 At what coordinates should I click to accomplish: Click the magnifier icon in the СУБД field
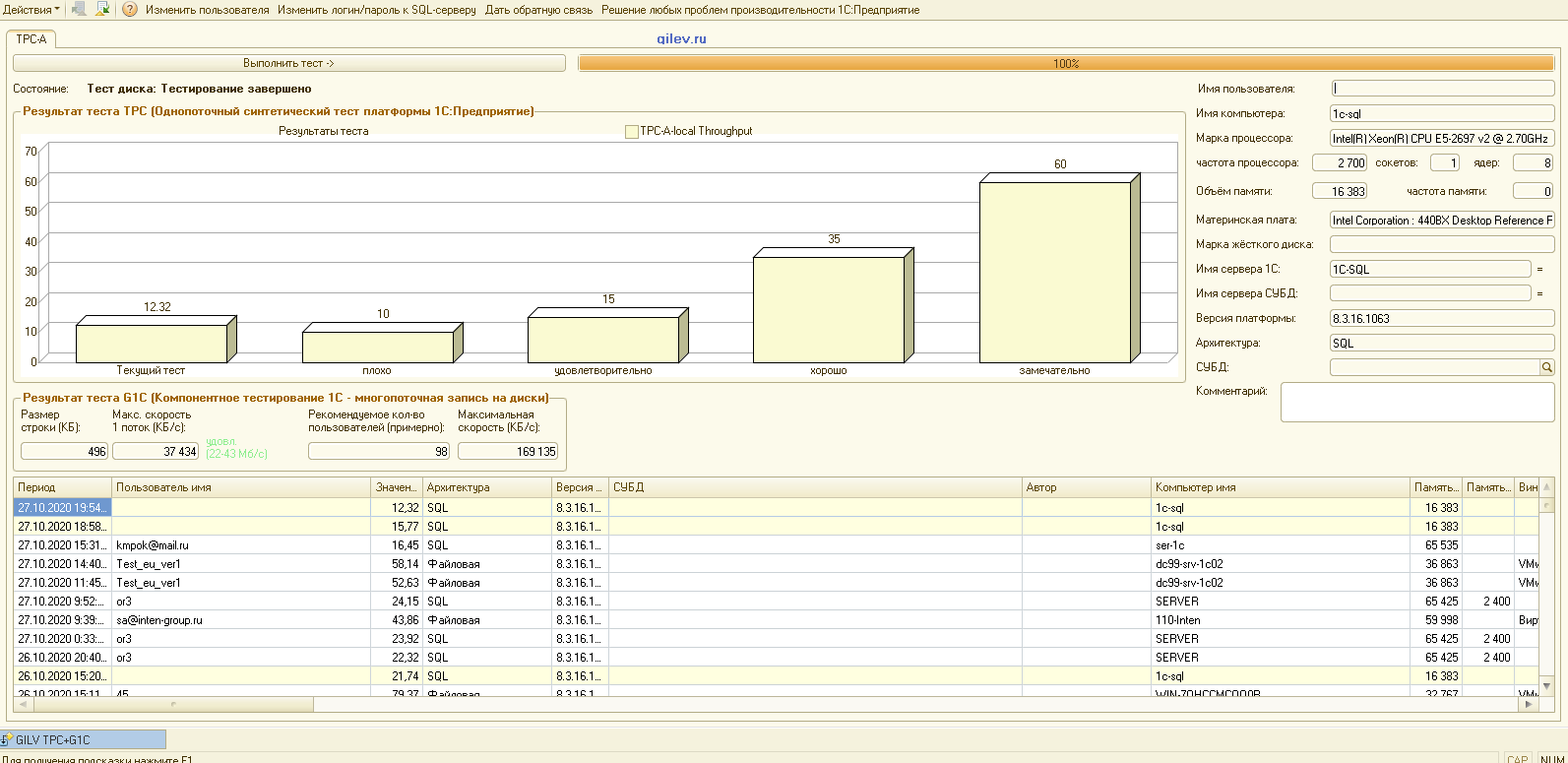(x=1547, y=367)
